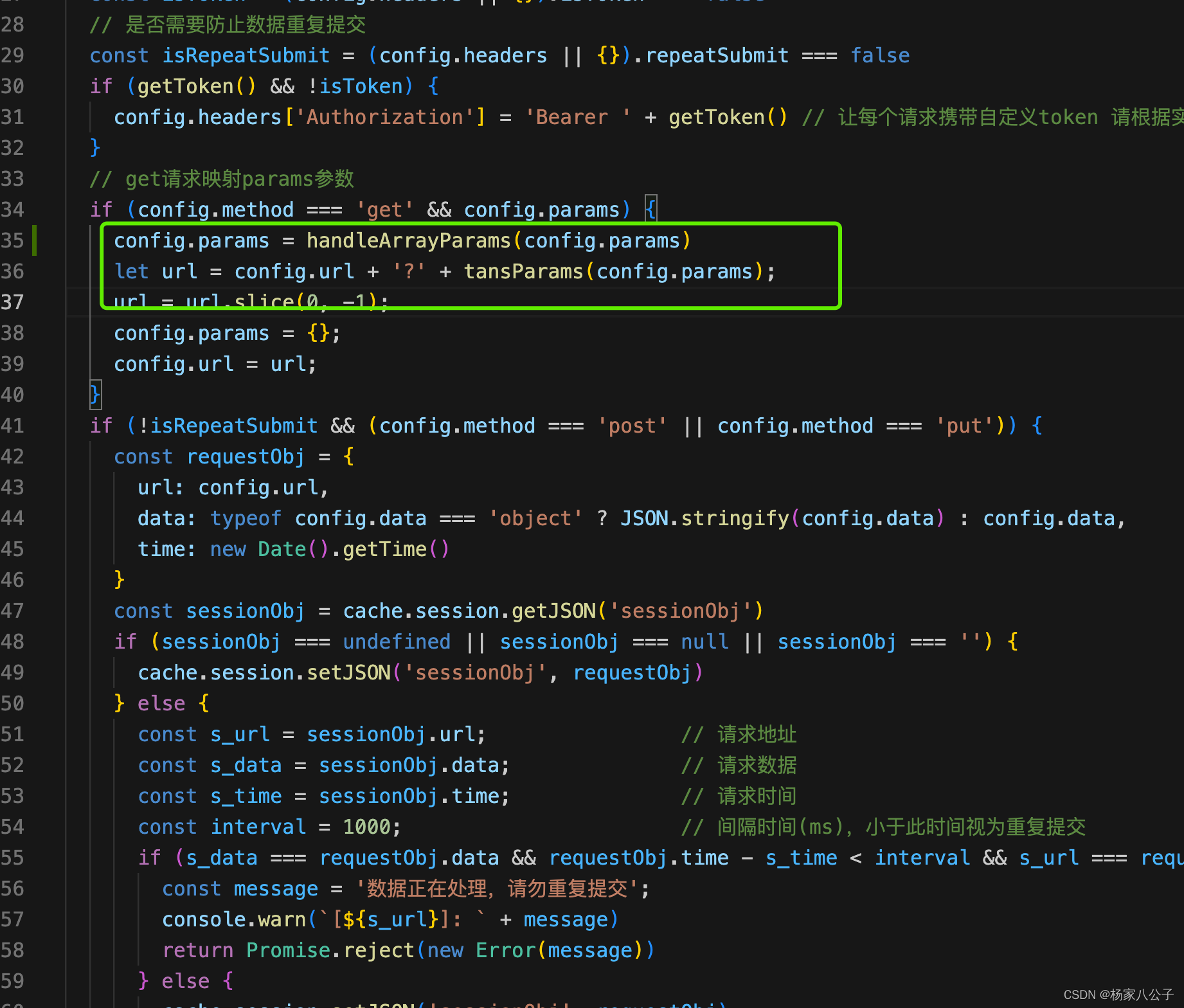Click 'repeatSubmit' property on line 29

point(717,55)
